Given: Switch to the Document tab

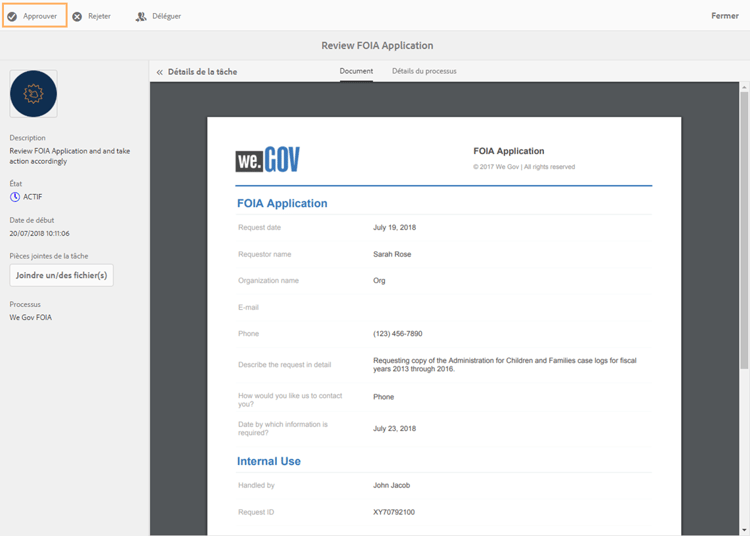Looking at the screenshot, I should point(356,71).
